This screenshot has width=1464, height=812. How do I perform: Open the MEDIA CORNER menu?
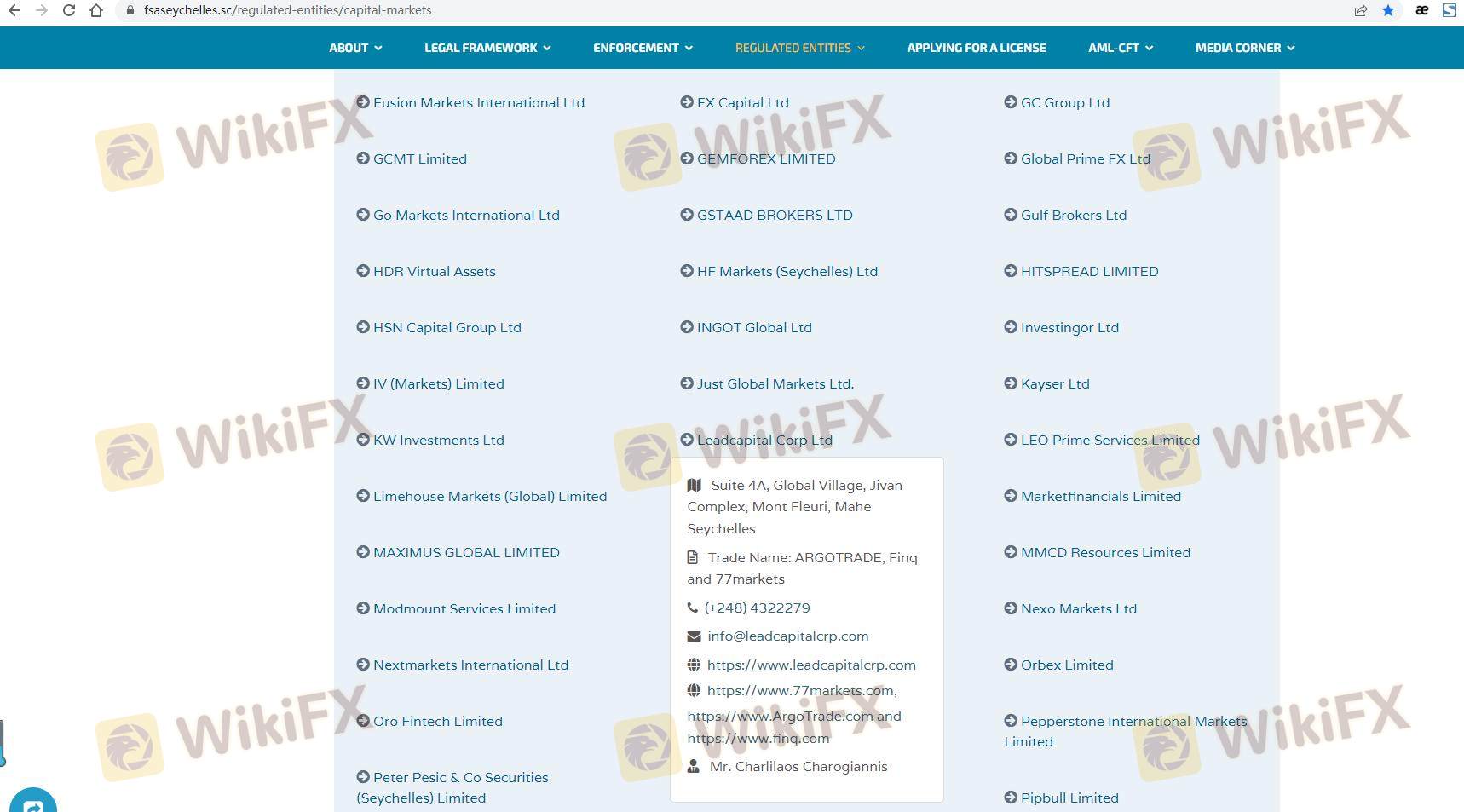pyautogui.click(x=1244, y=48)
